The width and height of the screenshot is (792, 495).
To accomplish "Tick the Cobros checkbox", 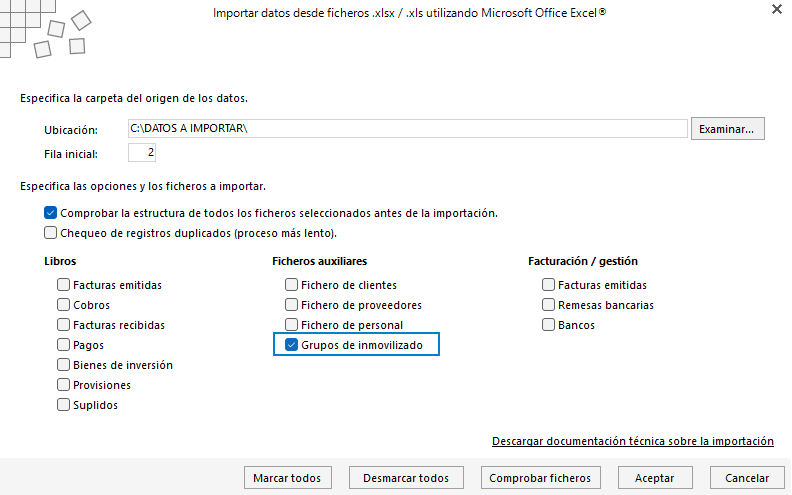I will coord(63,305).
